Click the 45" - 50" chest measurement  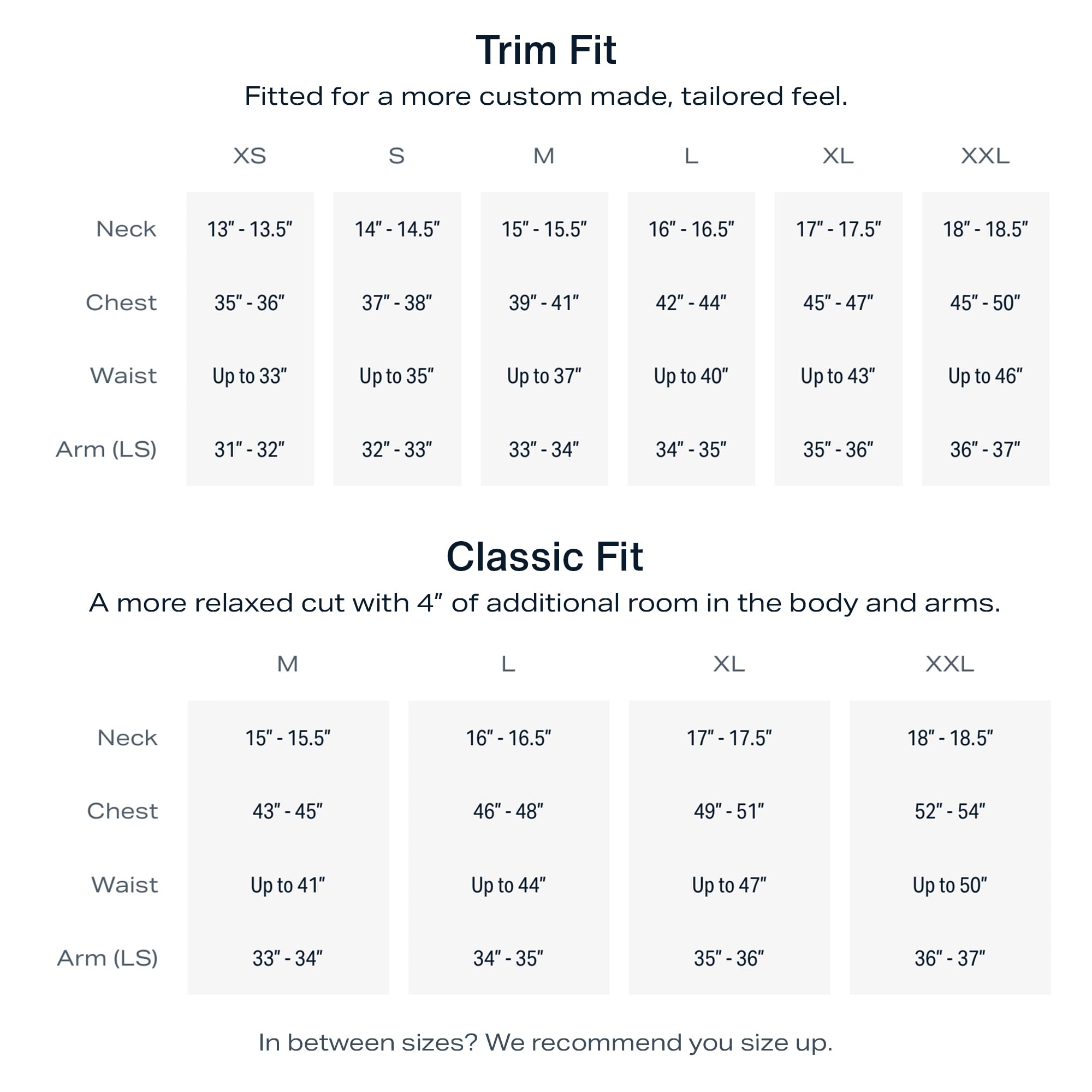click(x=984, y=303)
